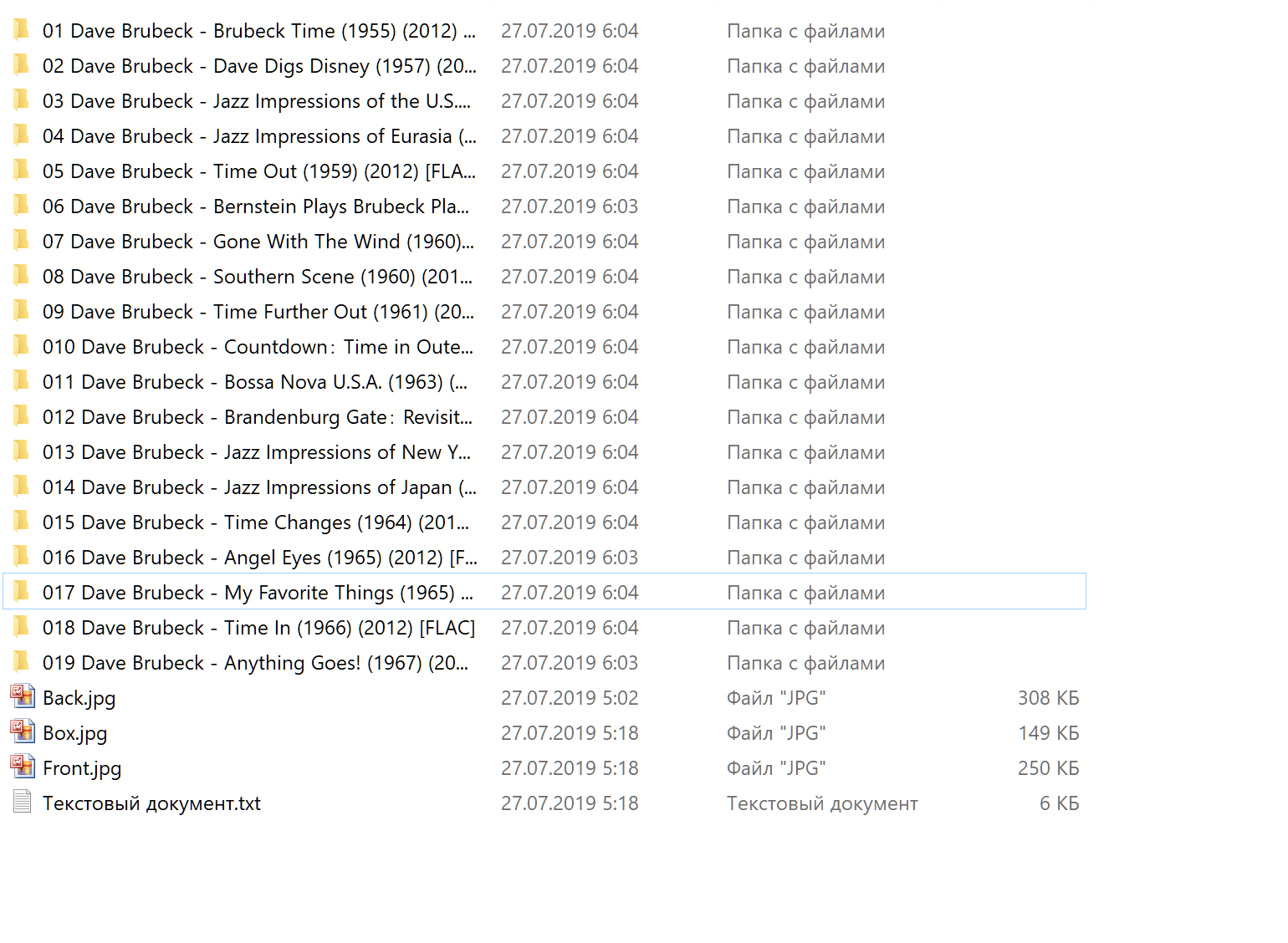Click 'Папка с файлами' in Time Out row
The height and width of the screenshot is (943, 1288).
pos(806,171)
